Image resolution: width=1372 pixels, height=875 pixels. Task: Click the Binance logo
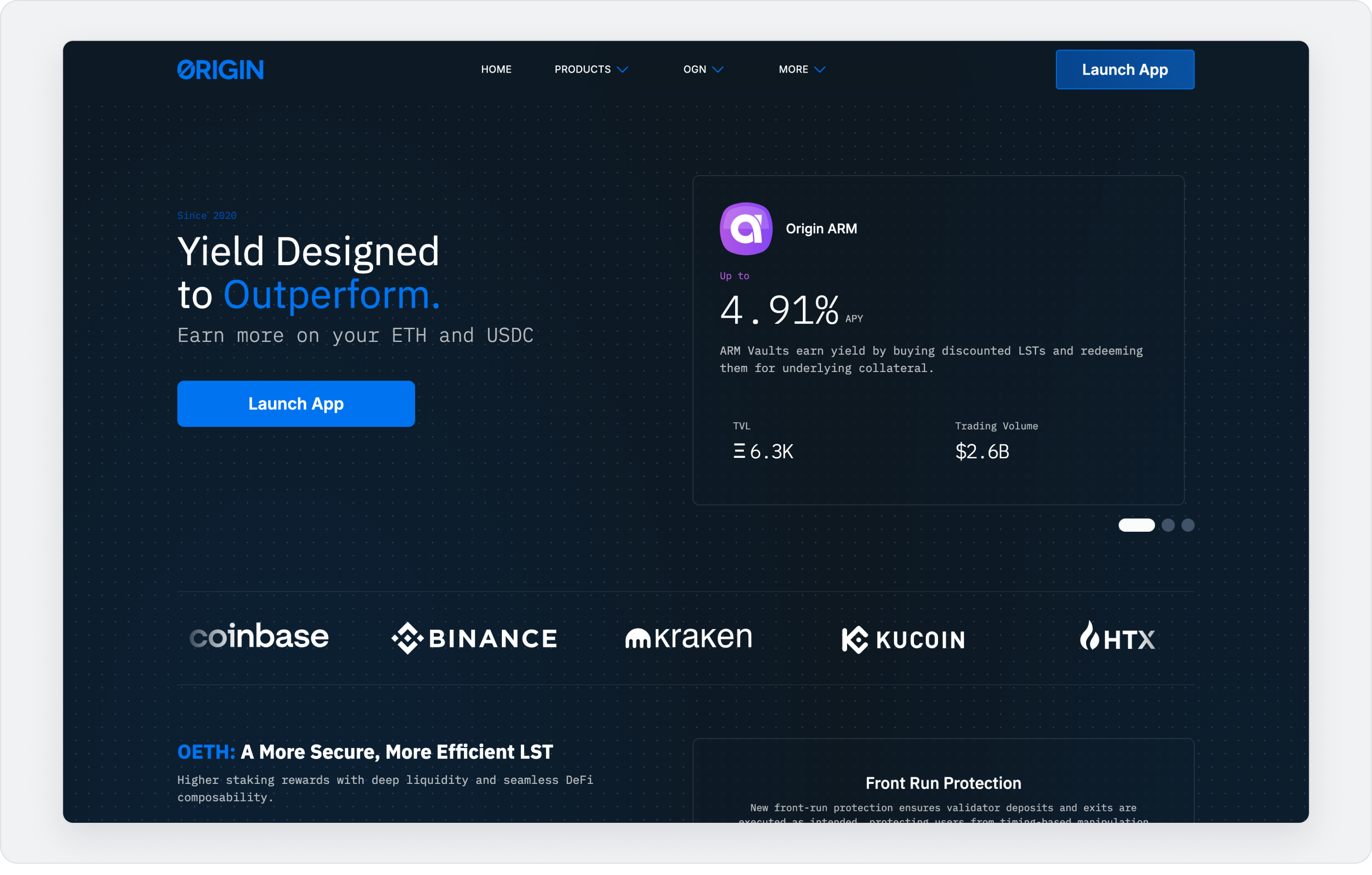(x=474, y=638)
